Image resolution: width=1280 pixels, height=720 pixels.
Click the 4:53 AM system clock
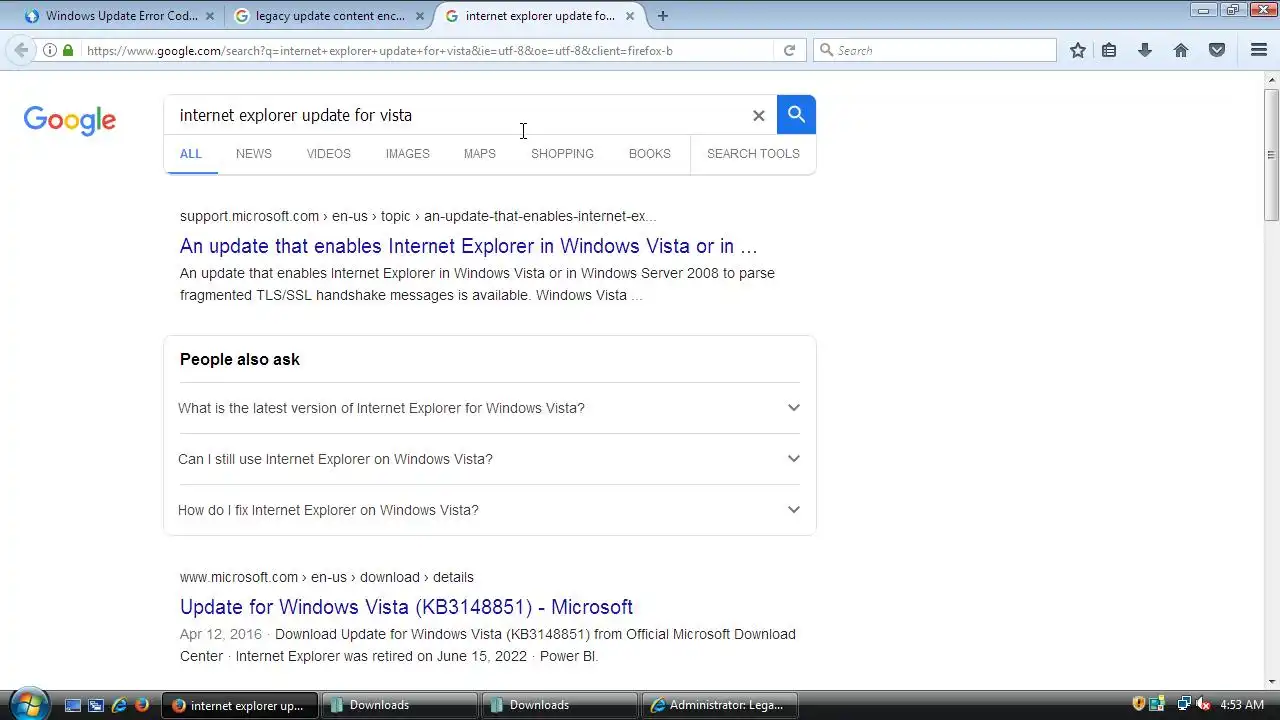[1242, 705]
